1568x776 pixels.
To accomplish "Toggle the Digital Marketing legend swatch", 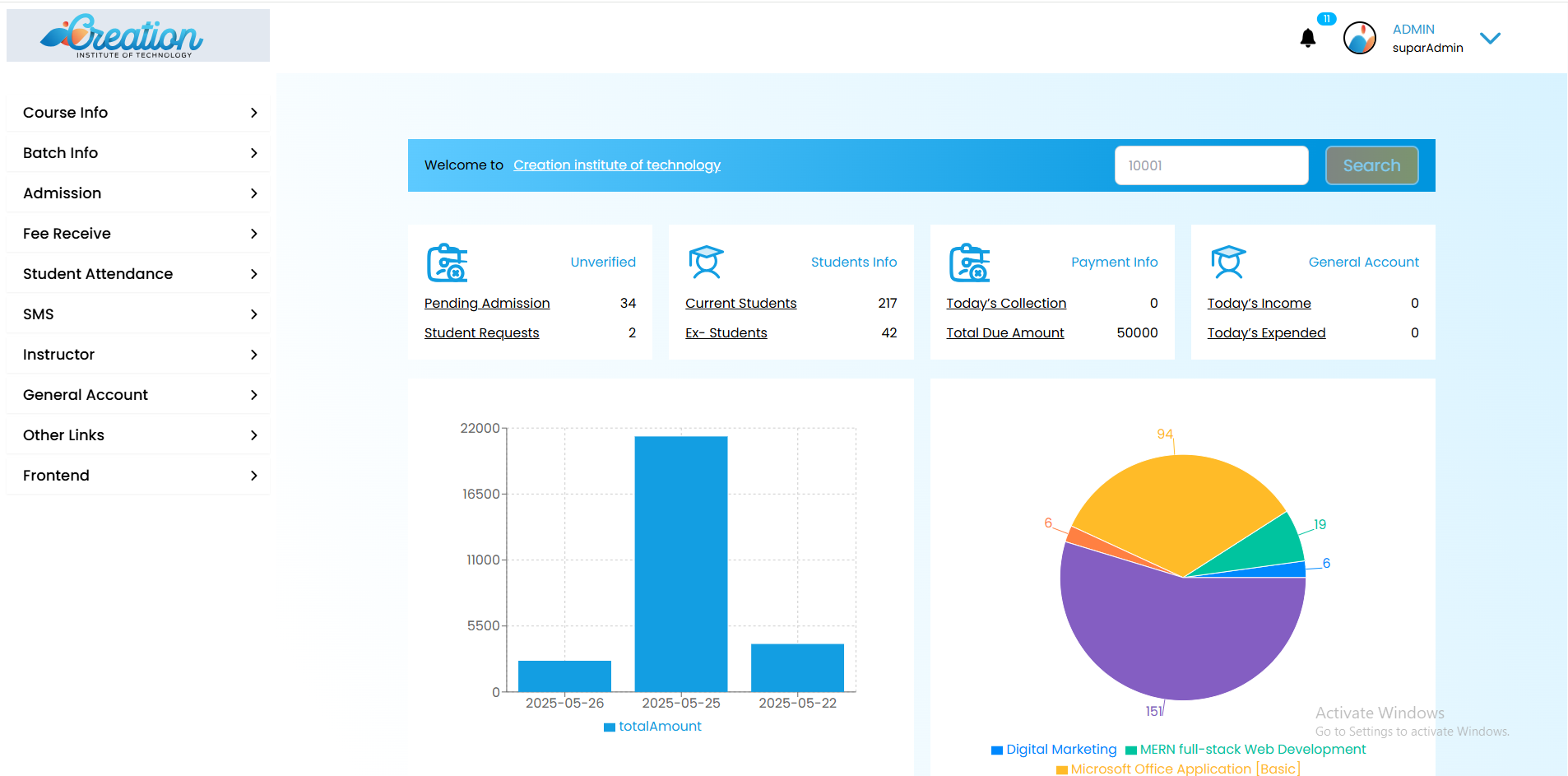I will (x=996, y=750).
